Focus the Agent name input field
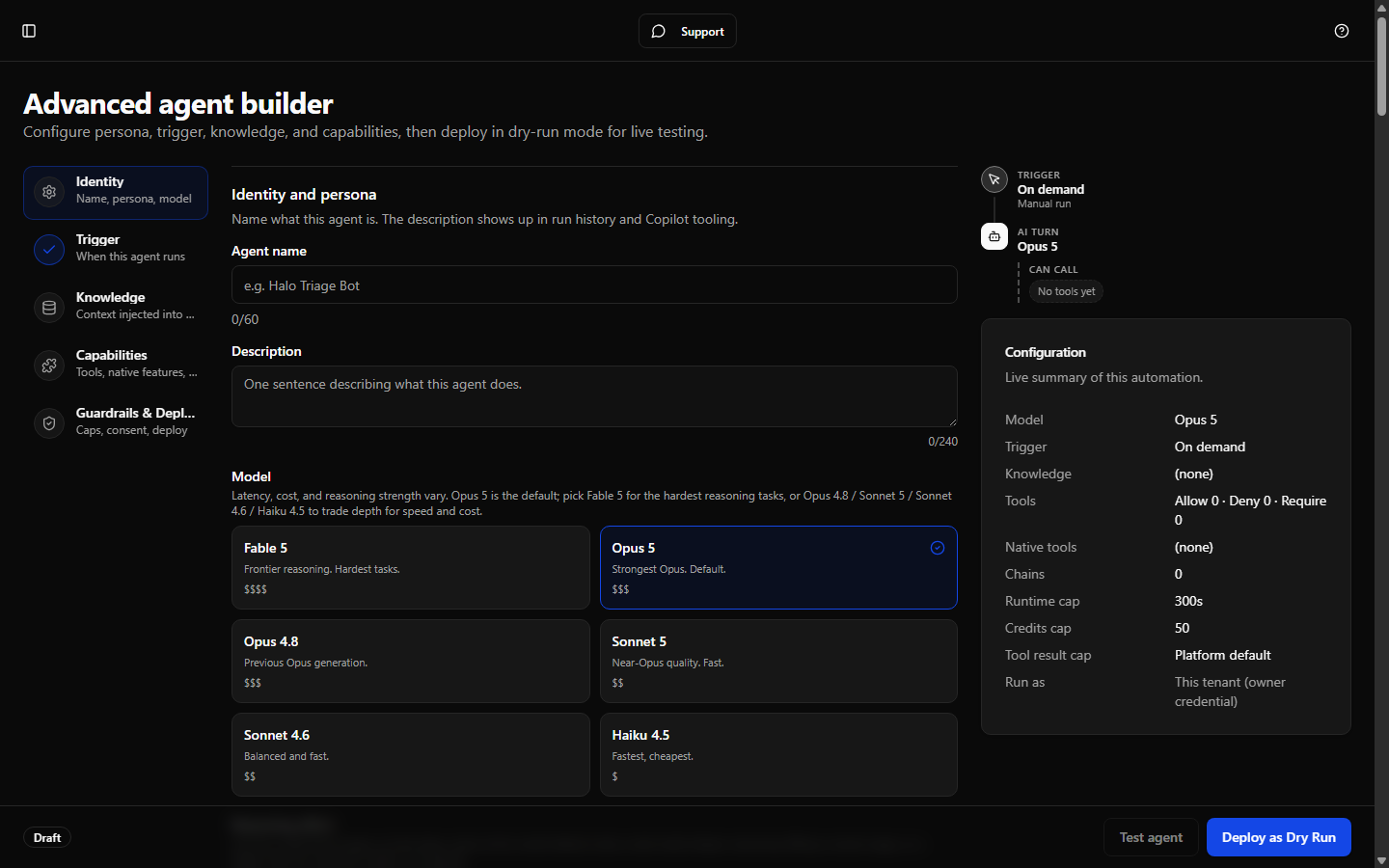The height and width of the screenshot is (868, 1389). pyautogui.click(x=594, y=285)
